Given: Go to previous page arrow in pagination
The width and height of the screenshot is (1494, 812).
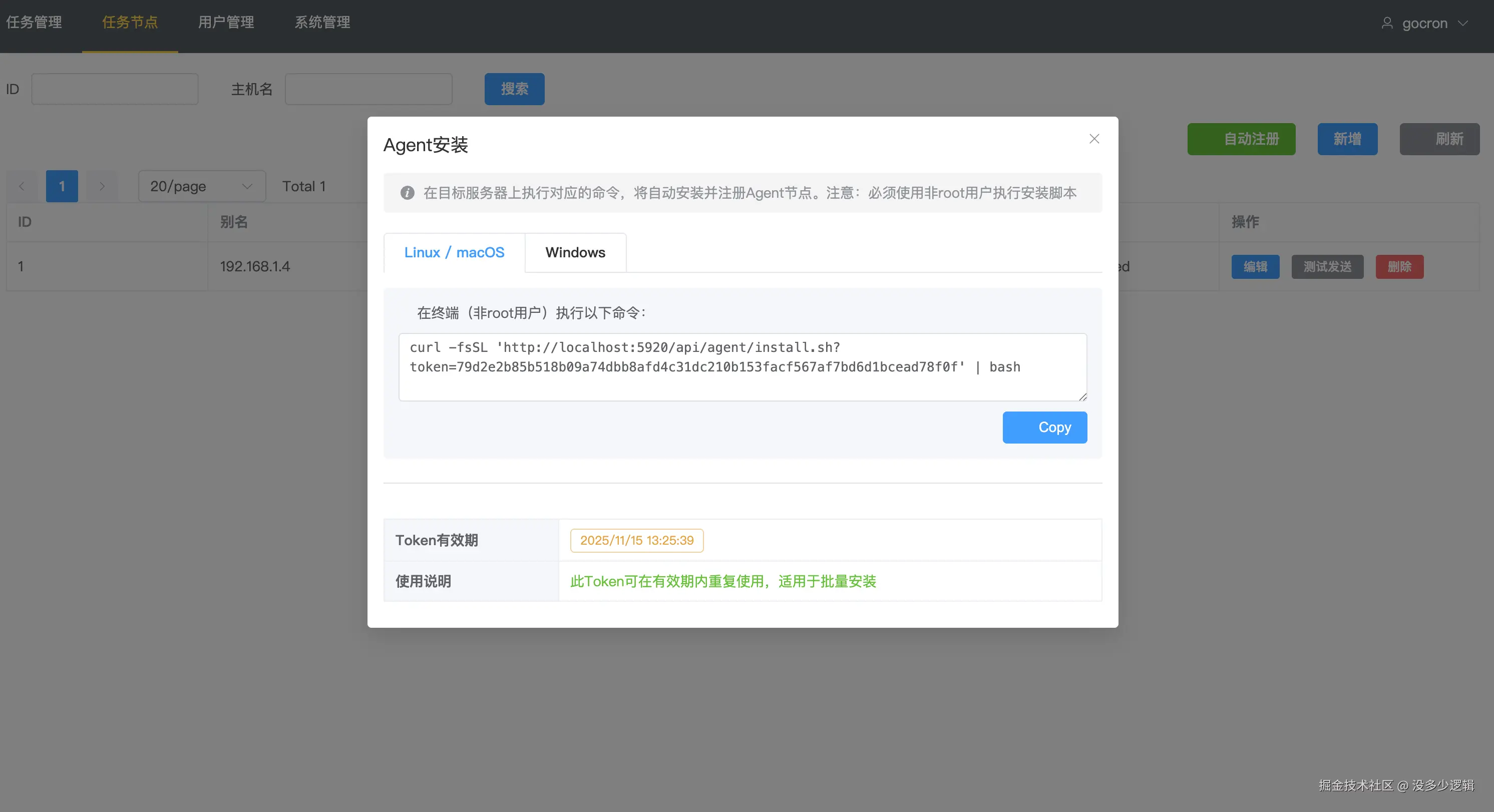Looking at the screenshot, I should [x=22, y=186].
